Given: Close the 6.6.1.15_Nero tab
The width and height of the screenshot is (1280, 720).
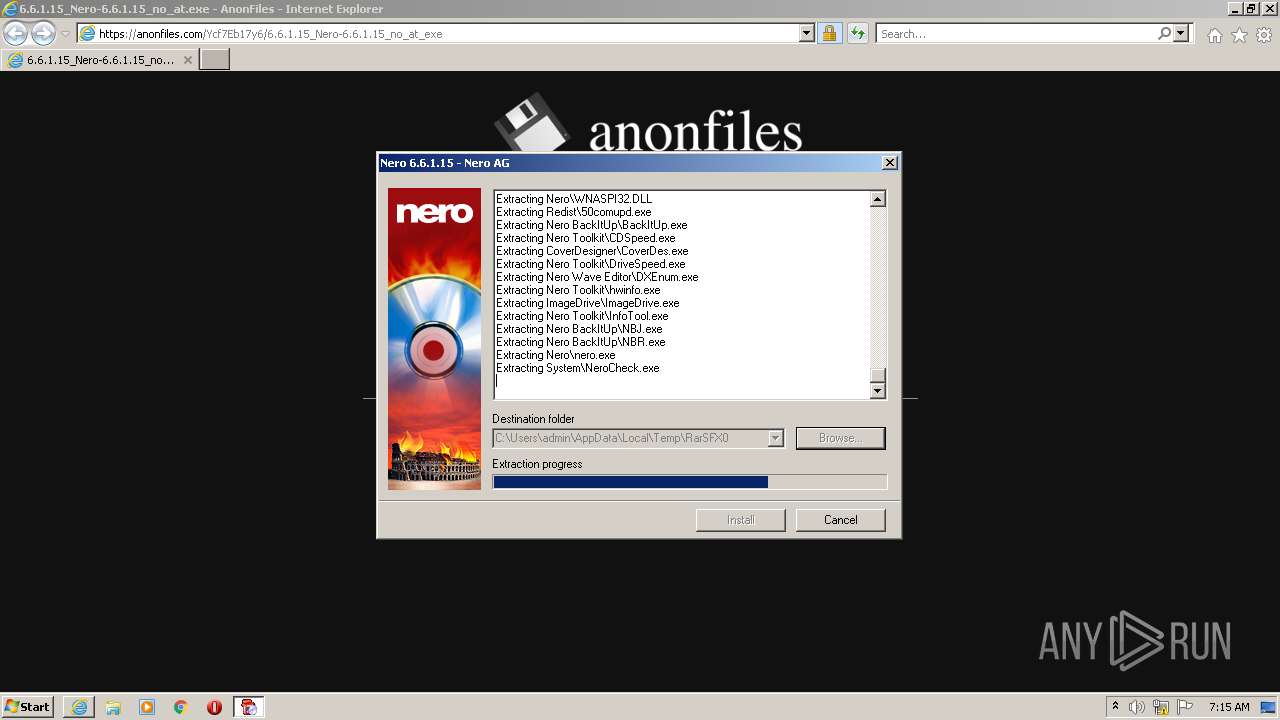Looking at the screenshot, I should pyautogui.click(x=188, y=60).
